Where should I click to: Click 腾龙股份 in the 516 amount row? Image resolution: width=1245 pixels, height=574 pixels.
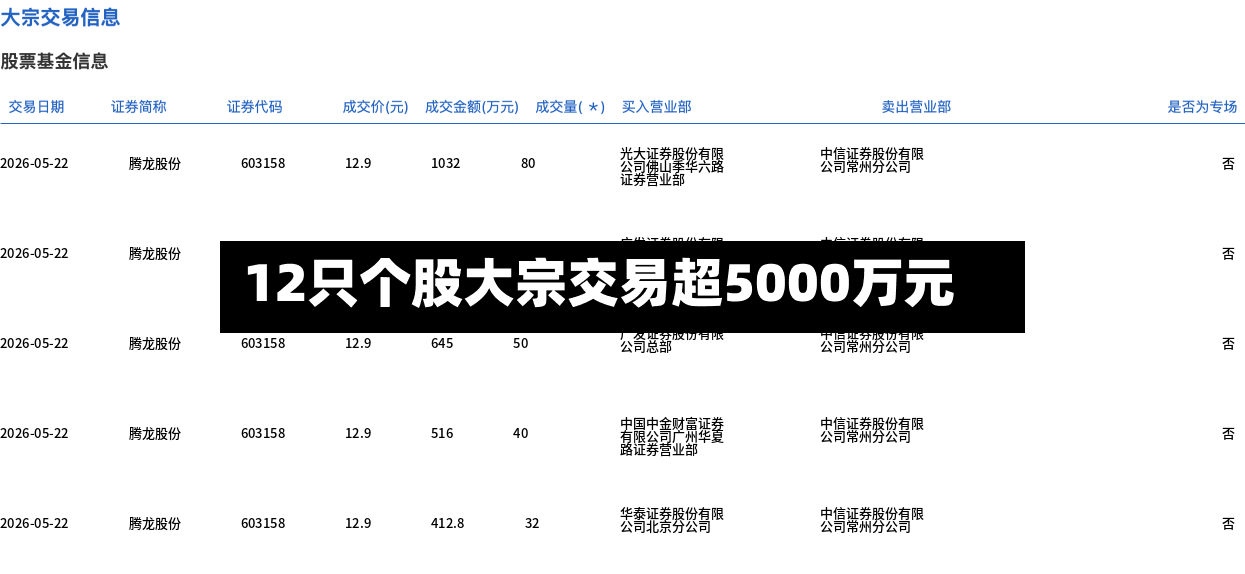[x=155, y=433]
